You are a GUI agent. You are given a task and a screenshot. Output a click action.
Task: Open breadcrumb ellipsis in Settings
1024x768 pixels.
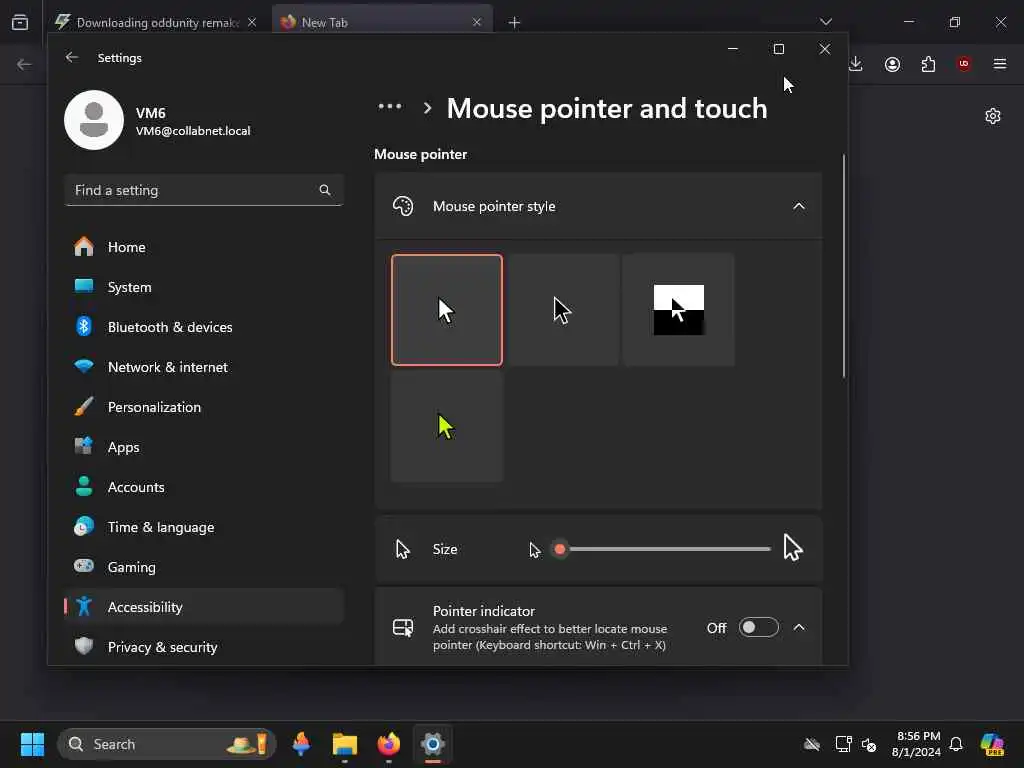tap(390, 107)
